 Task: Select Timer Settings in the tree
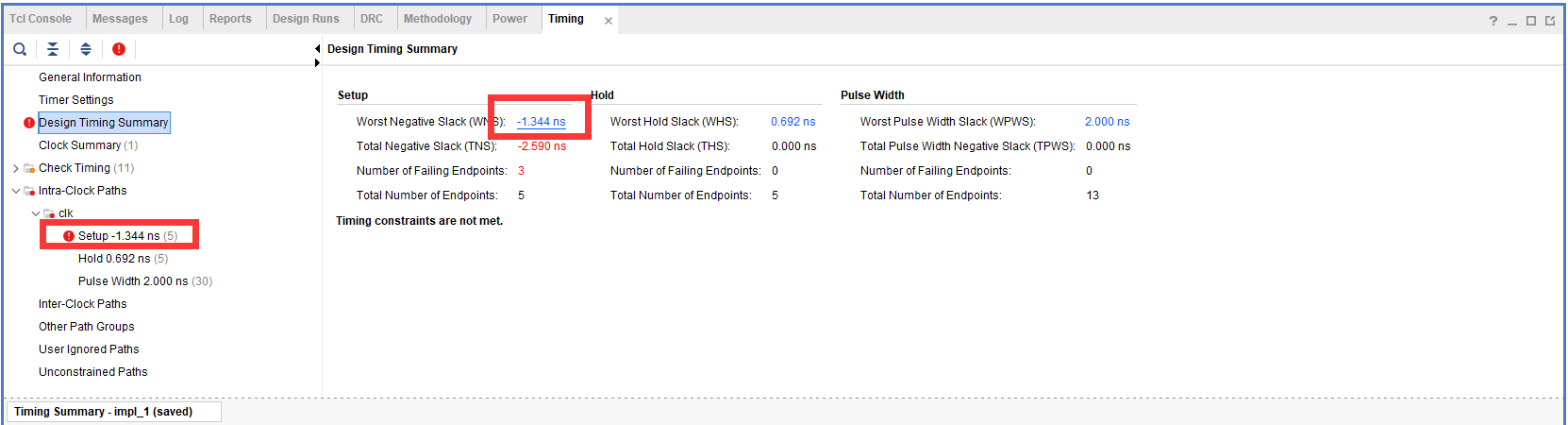click(x=76, y=100)
